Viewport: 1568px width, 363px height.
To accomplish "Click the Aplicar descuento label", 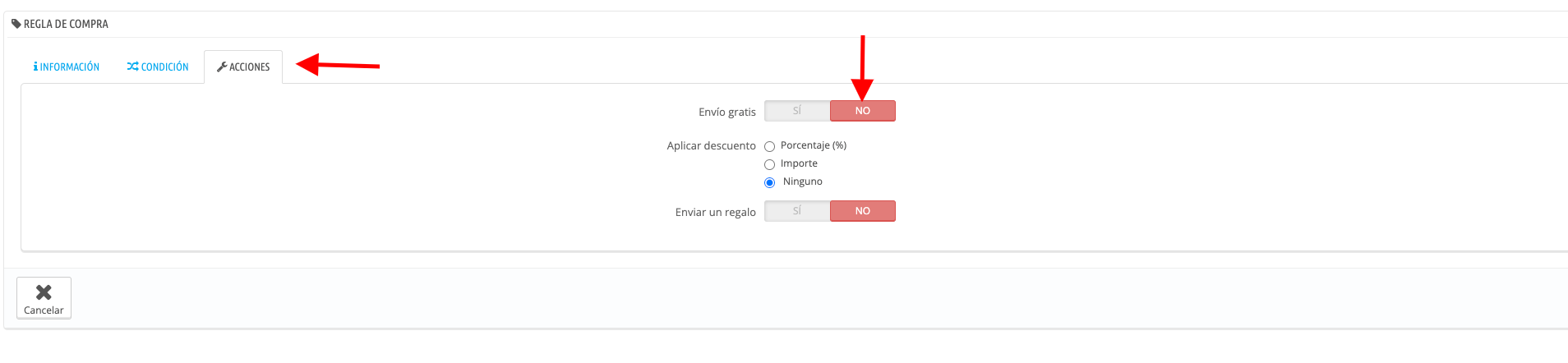I will pos(712,145).
